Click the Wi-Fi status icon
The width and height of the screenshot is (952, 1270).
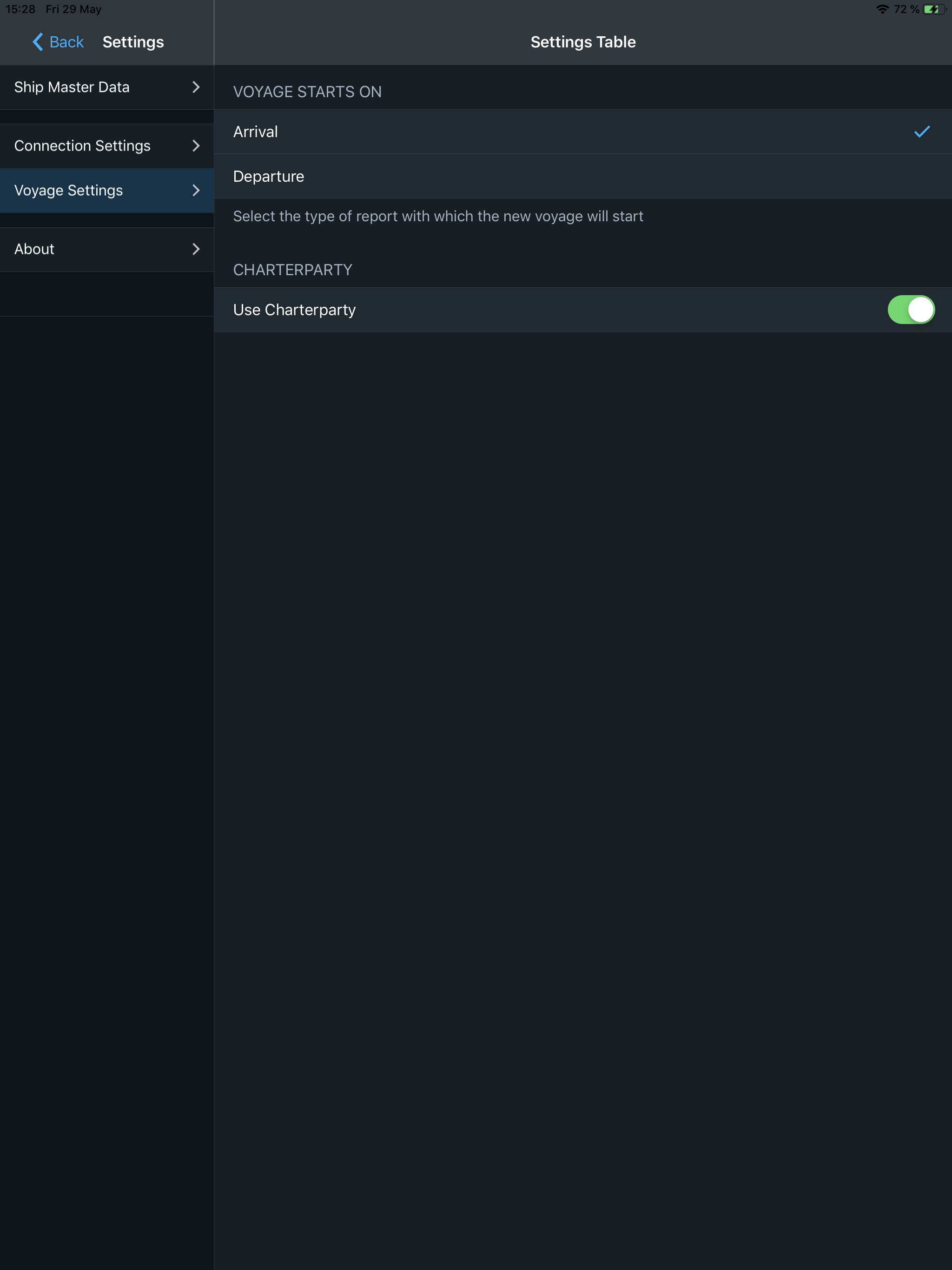(x=882, y=9)
